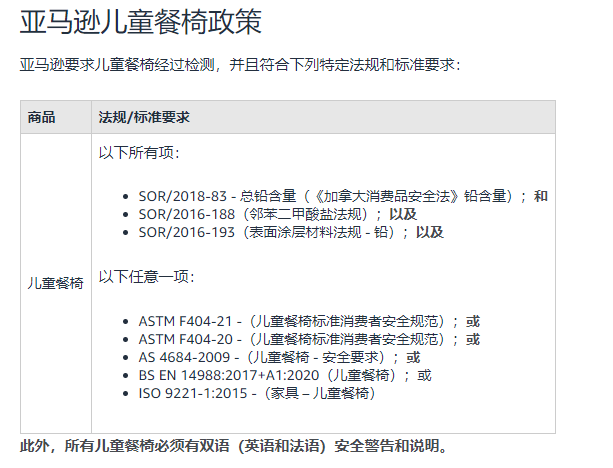Screen dimensions: 613x468
Task: Click the SOR/2016-193 表面涂层材料法规 line
Action: click(x=291, y=232)
